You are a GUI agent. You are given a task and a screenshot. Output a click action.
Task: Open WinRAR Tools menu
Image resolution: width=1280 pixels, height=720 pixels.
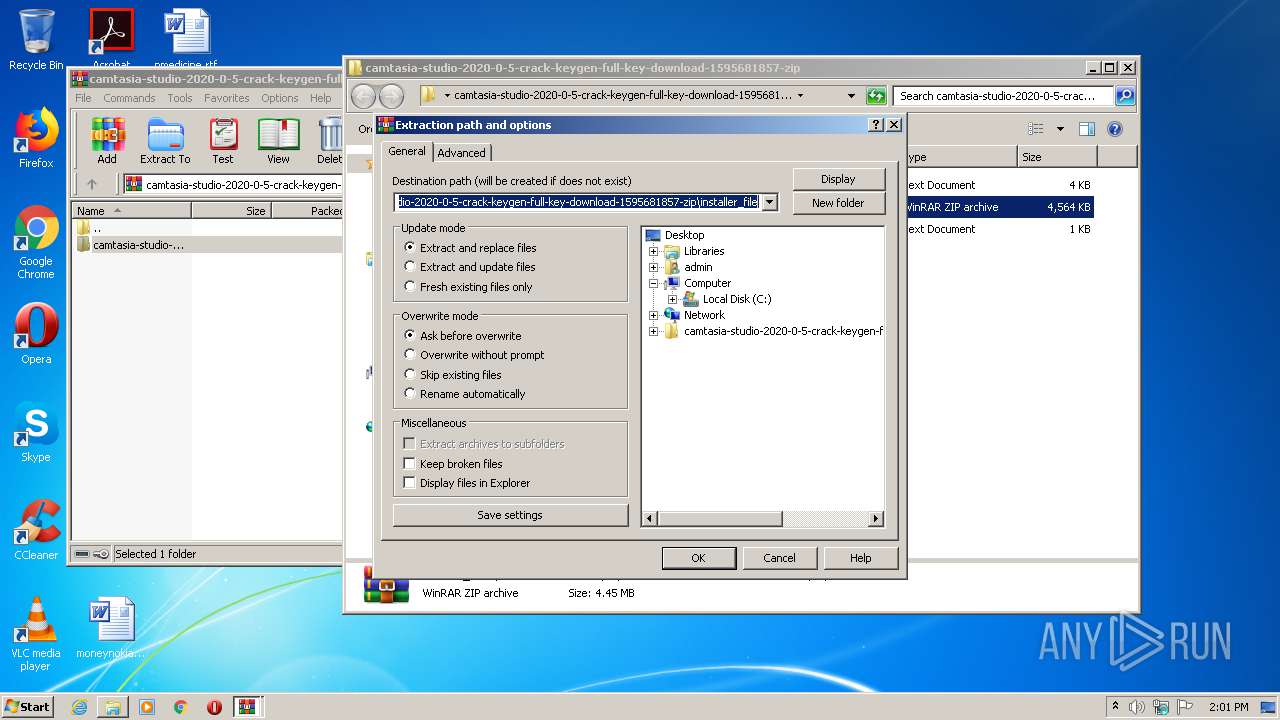(x=180, y=98)
